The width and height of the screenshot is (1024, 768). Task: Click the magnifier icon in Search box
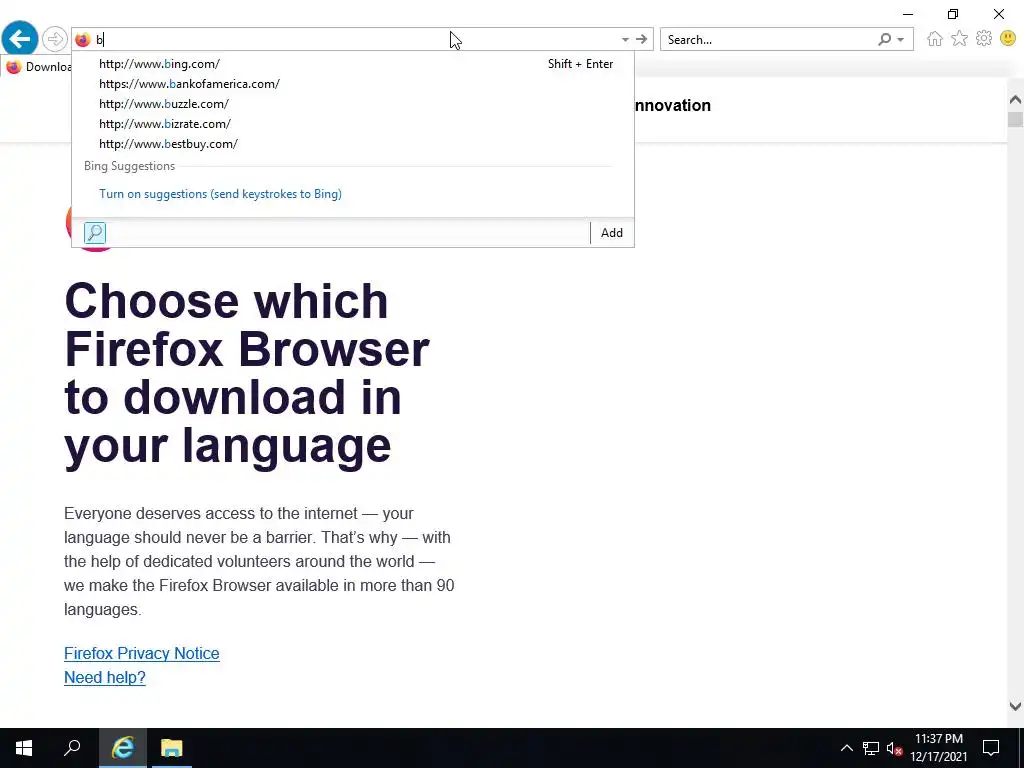pos(884,40)
